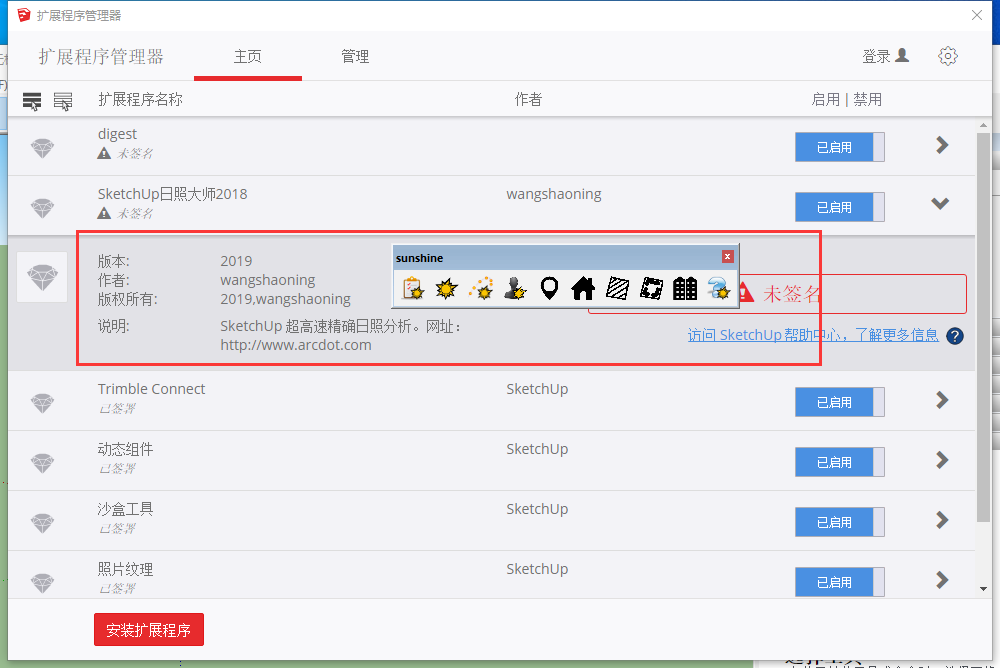Screen dimensions: 1000x668
Task: Open extension manager settings gear
Action: click(948, 56)
